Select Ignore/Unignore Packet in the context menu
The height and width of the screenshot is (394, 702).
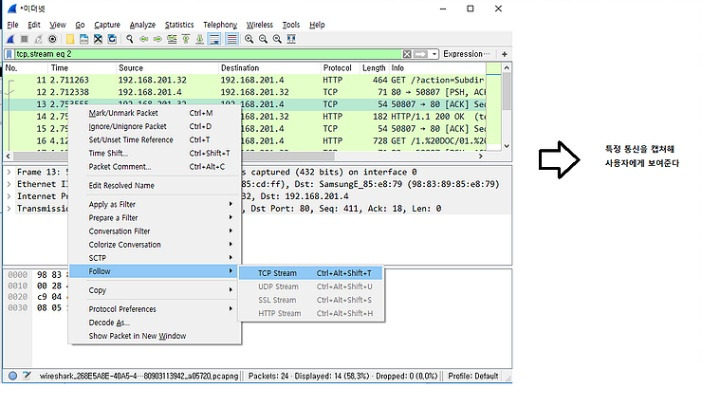[155, 127]
